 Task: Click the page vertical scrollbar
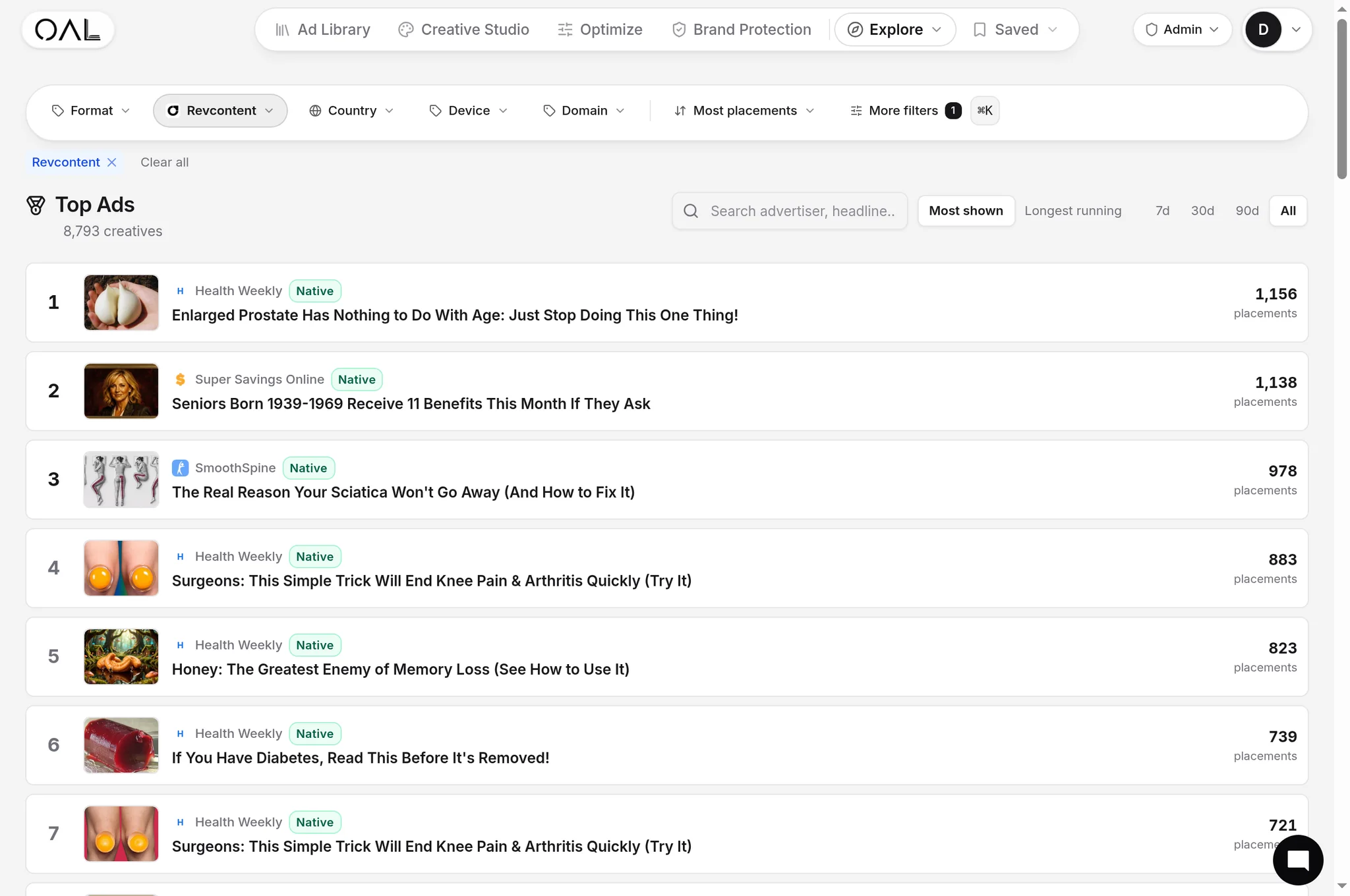tap(1341, 99)
